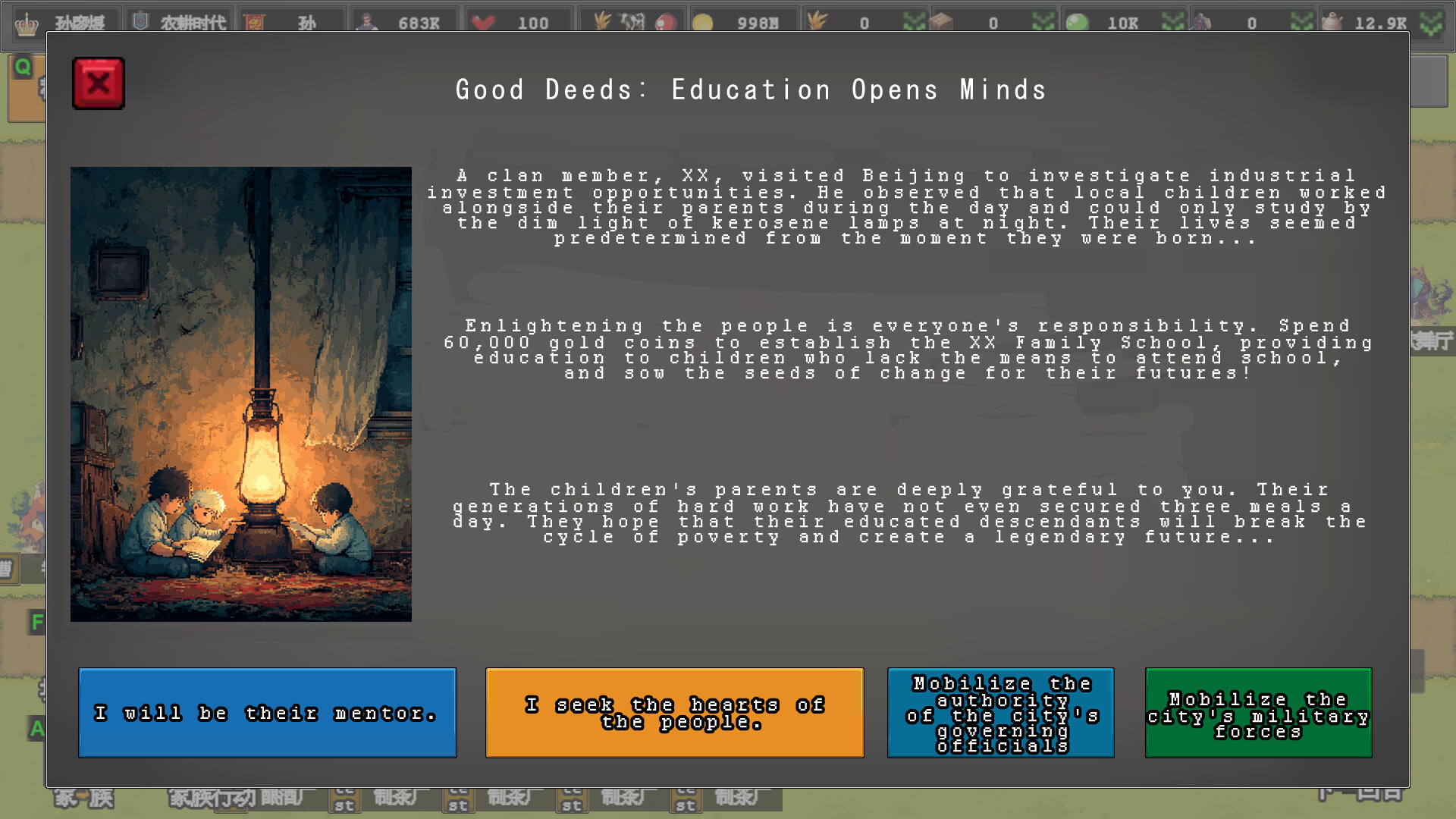
Task: Pick Mobilize the city's governing officials option
Action: pos(1000,713)
